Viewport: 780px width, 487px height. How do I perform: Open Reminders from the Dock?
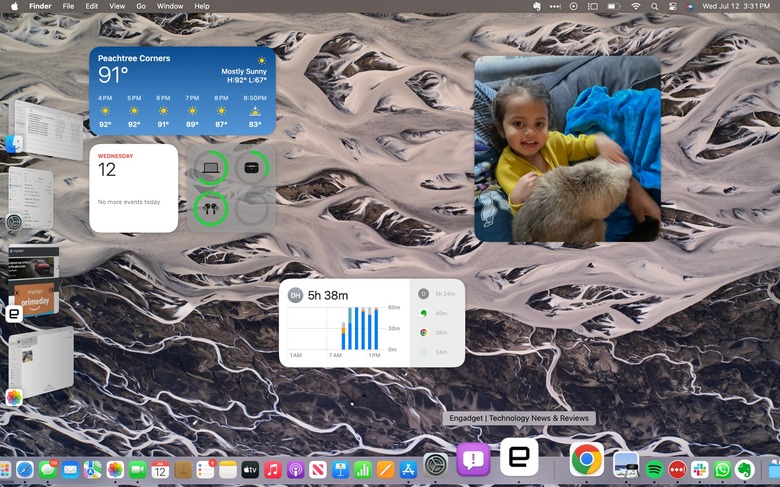click(205, 470)
